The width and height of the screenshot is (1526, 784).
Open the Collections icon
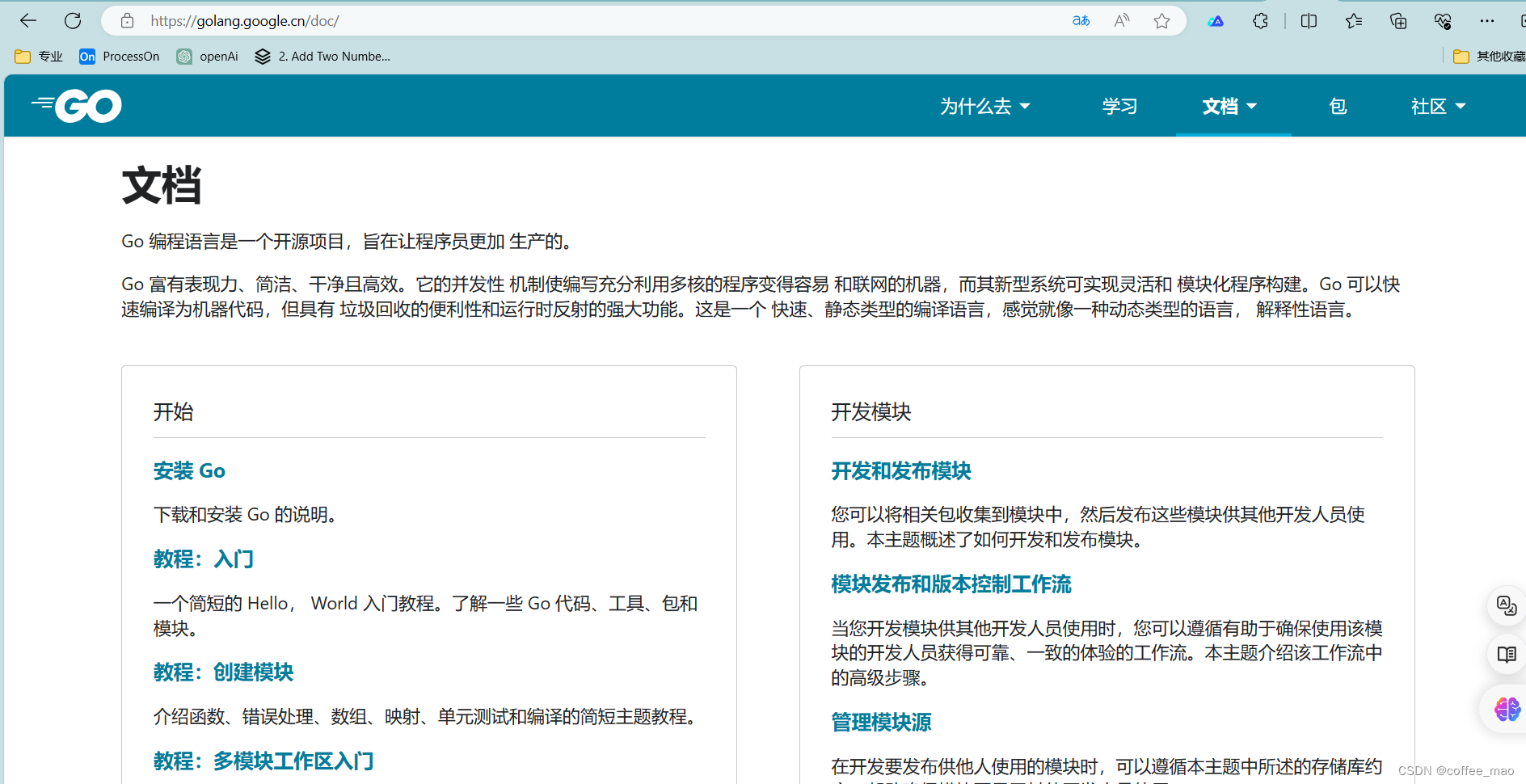pyautogui.click(x=1398, y=21)
